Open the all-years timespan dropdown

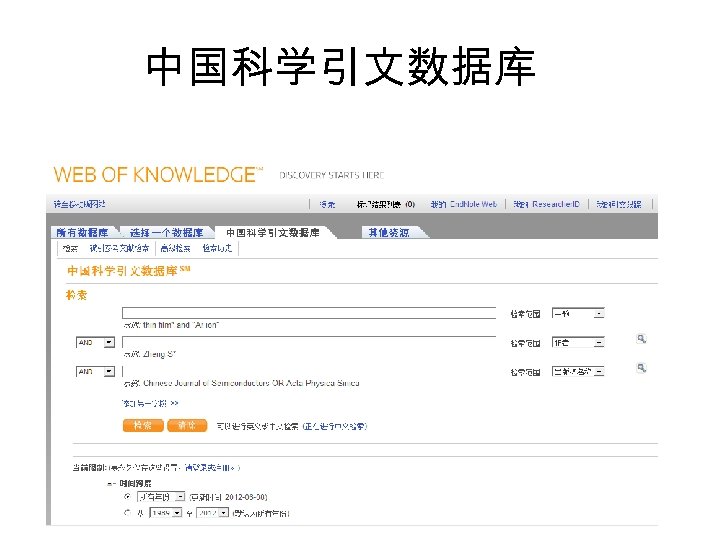pos(161,497)
